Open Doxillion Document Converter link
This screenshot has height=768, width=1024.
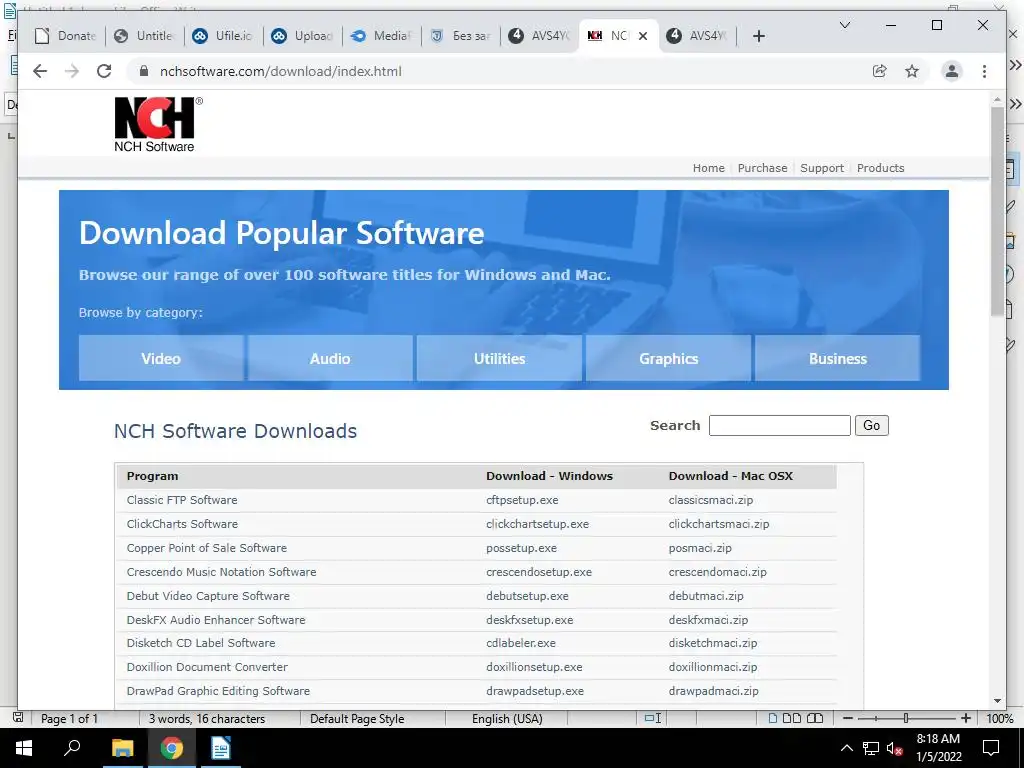coord(207,667)
